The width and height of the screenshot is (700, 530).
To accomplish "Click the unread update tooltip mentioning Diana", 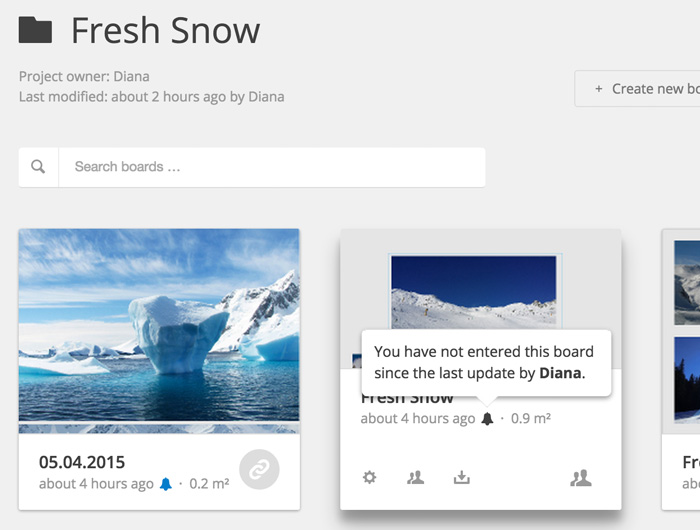I will click(x=486, y=363).
